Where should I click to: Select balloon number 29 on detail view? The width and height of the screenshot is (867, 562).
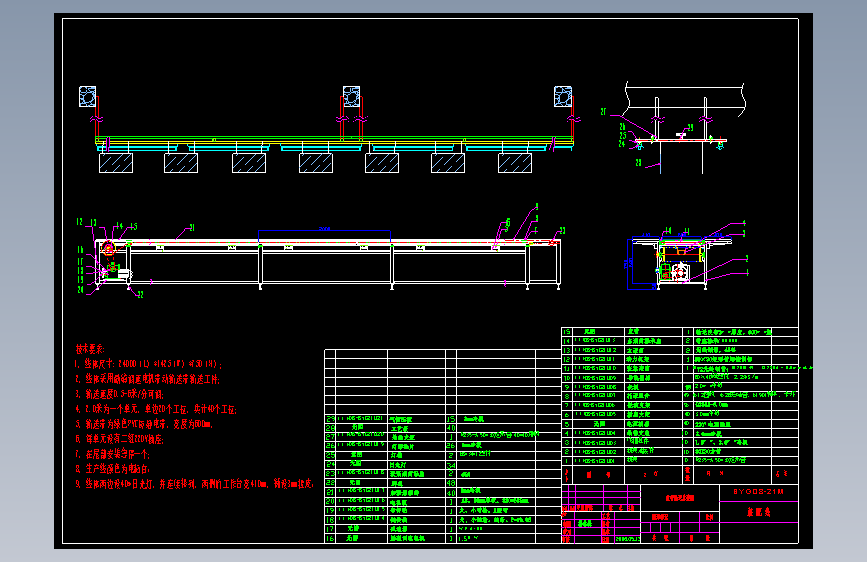click(690, 127)
